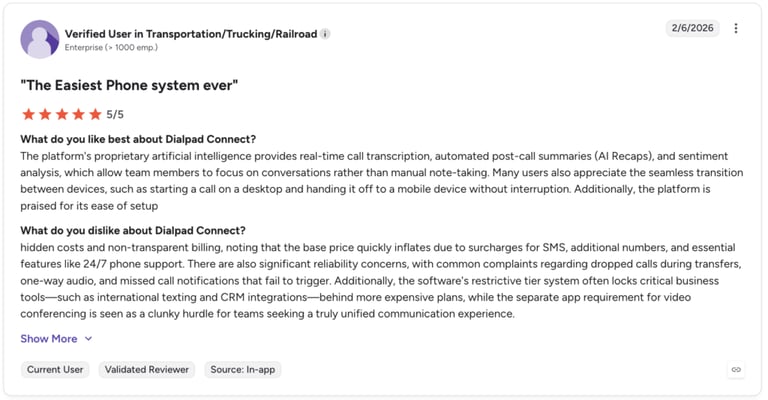Click Enterprise (> 1000 emp.) company size label
The height and width of the screenshot is (400, 768).
[111, 47]
